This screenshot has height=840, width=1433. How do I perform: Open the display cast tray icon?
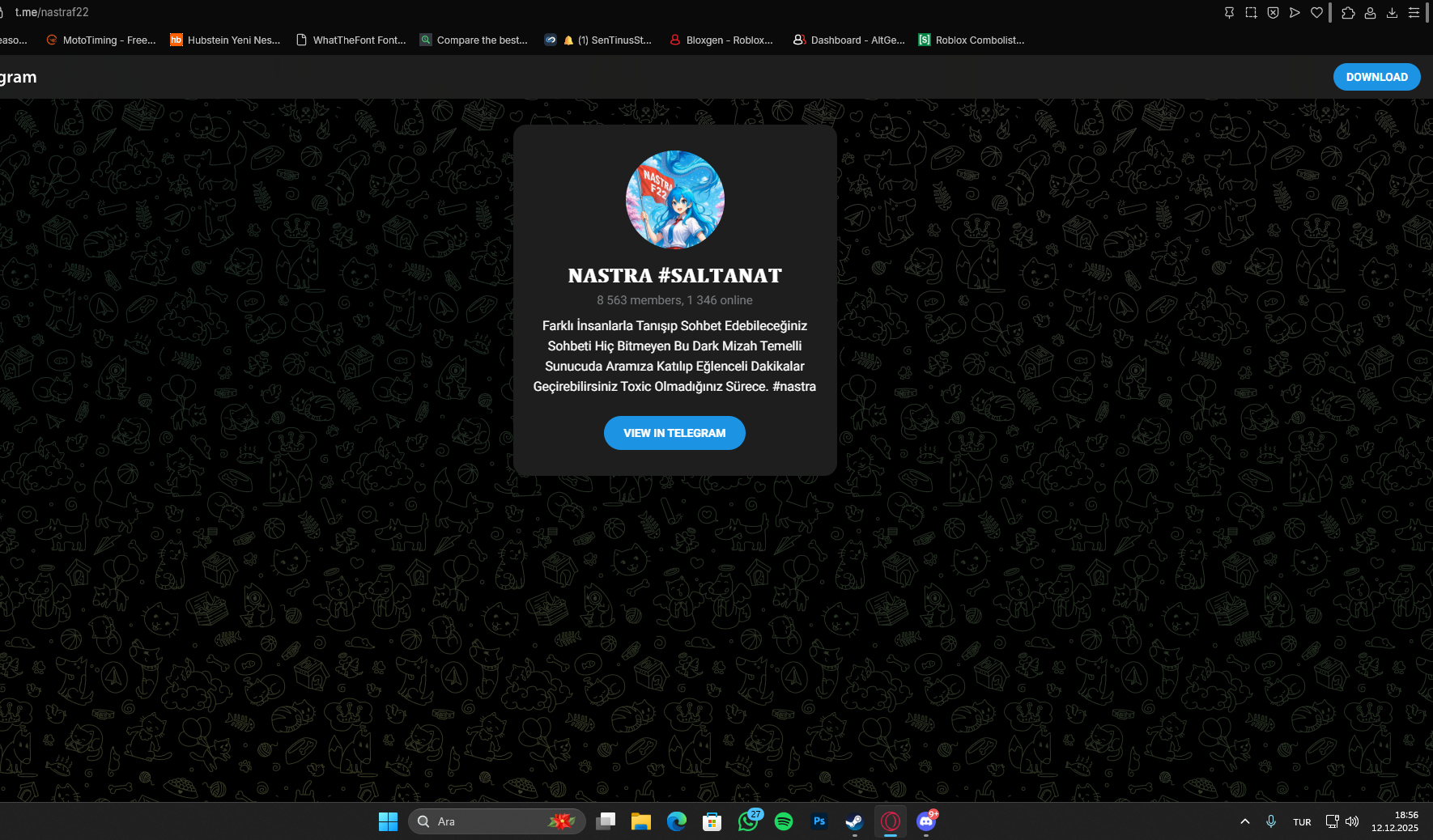1332,821
